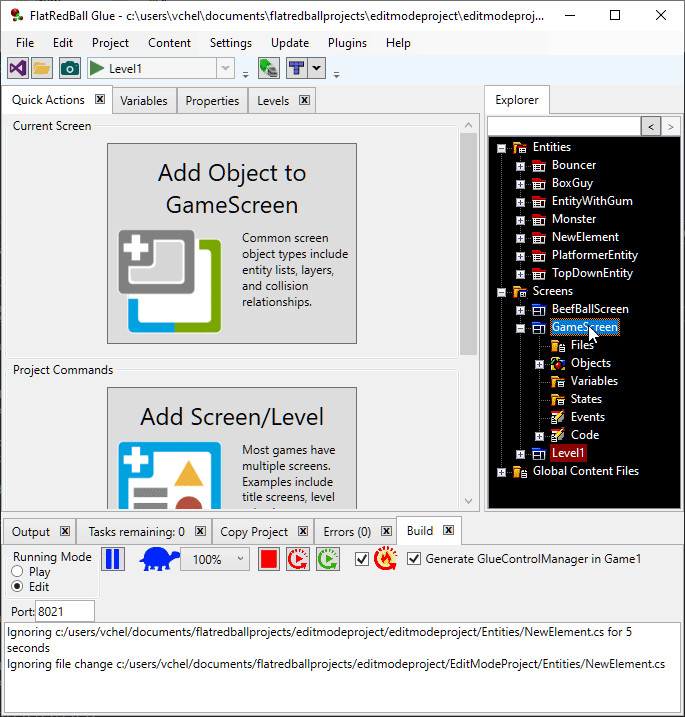Click the green restart screen icon

click(327, 559)
